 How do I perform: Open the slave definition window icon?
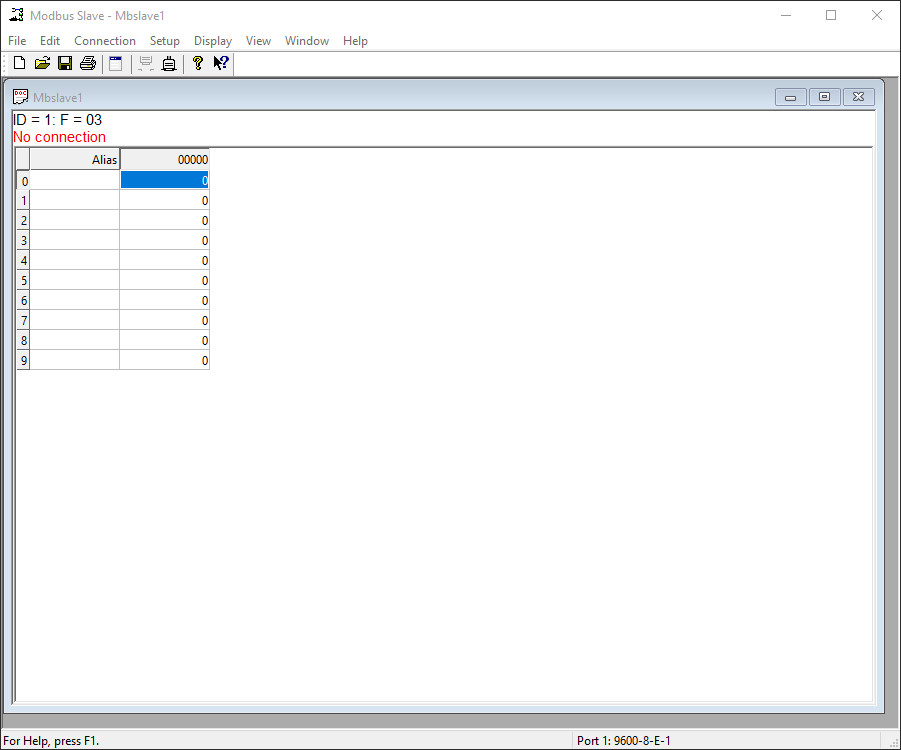click(x=115, y=63)
